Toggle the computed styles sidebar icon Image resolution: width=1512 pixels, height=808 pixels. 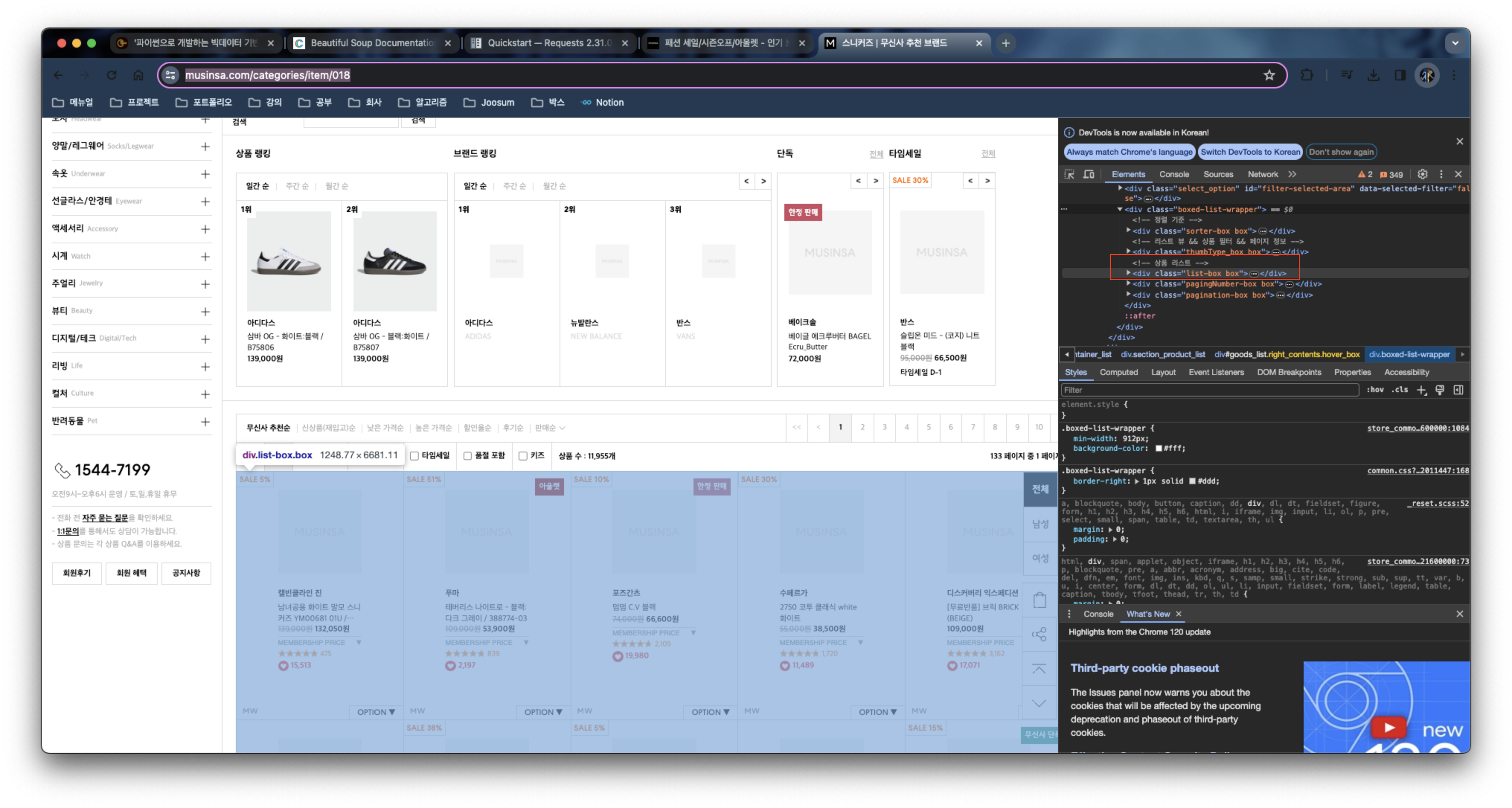(1458, 389)
